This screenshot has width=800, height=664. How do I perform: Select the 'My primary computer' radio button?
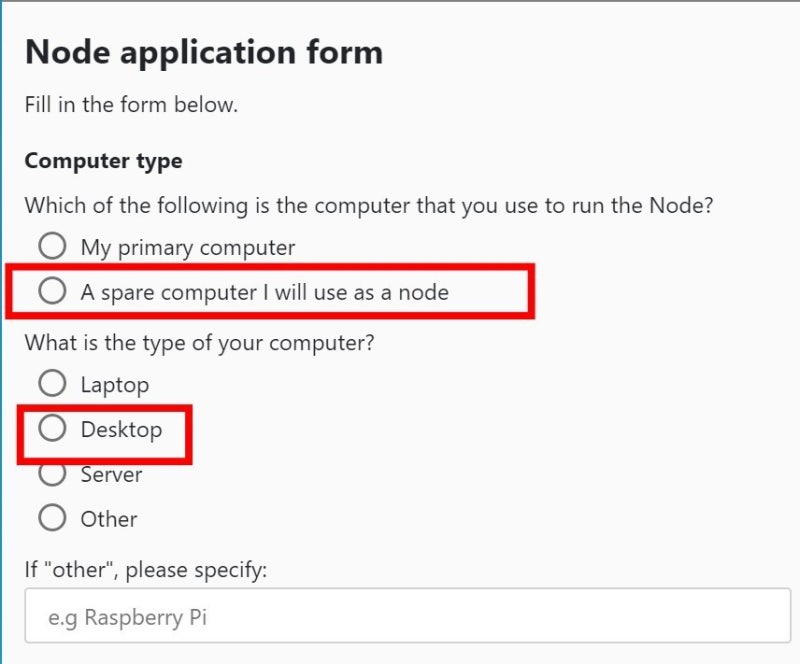click(x=52, y=246)
